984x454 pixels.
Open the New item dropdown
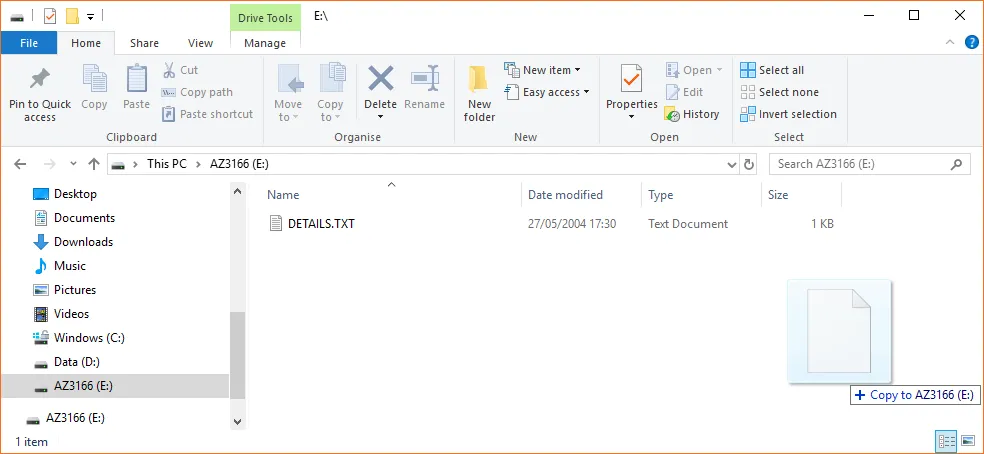tap(543, 70)
